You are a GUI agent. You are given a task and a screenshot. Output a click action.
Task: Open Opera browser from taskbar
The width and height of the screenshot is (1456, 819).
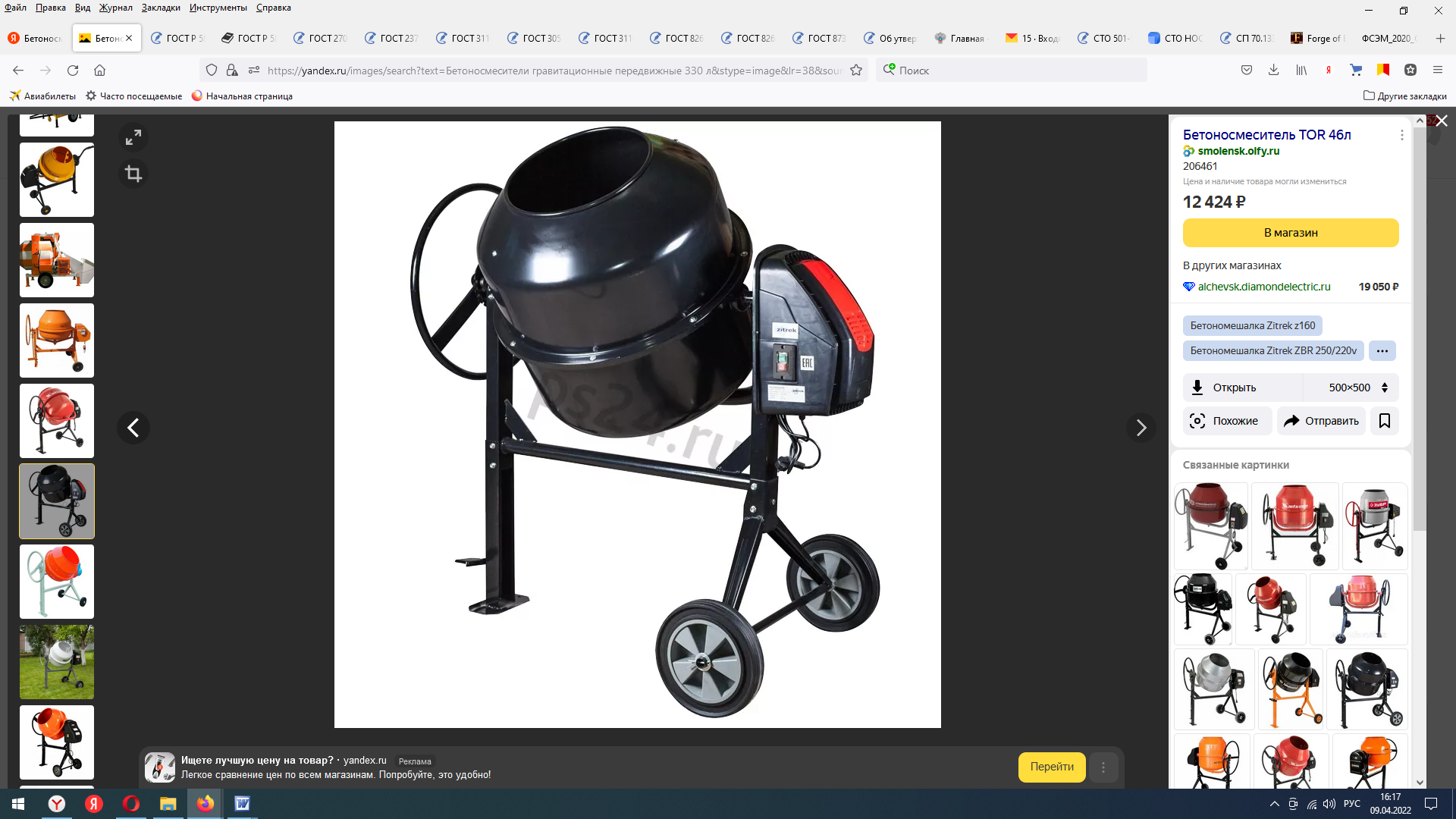click(x=130, y=804)
